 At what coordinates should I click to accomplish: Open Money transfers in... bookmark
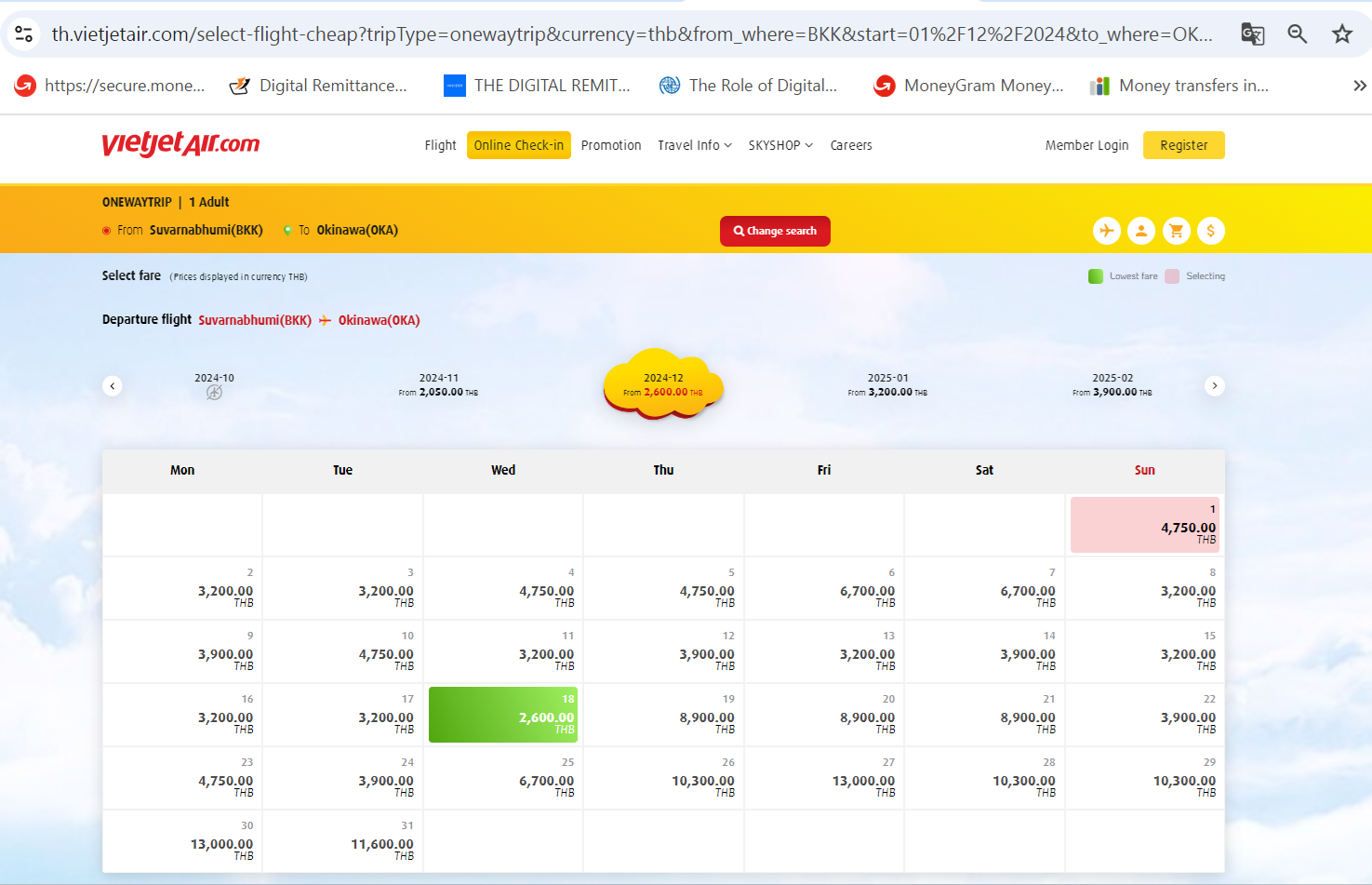click(1179, 86)
